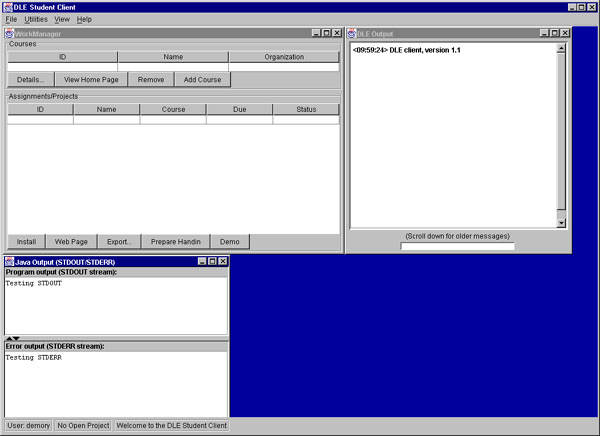Image resolution: width=600 pixels, height=436 pixels.
Task: Click the input field below scroll message
Action: [457, 246]
